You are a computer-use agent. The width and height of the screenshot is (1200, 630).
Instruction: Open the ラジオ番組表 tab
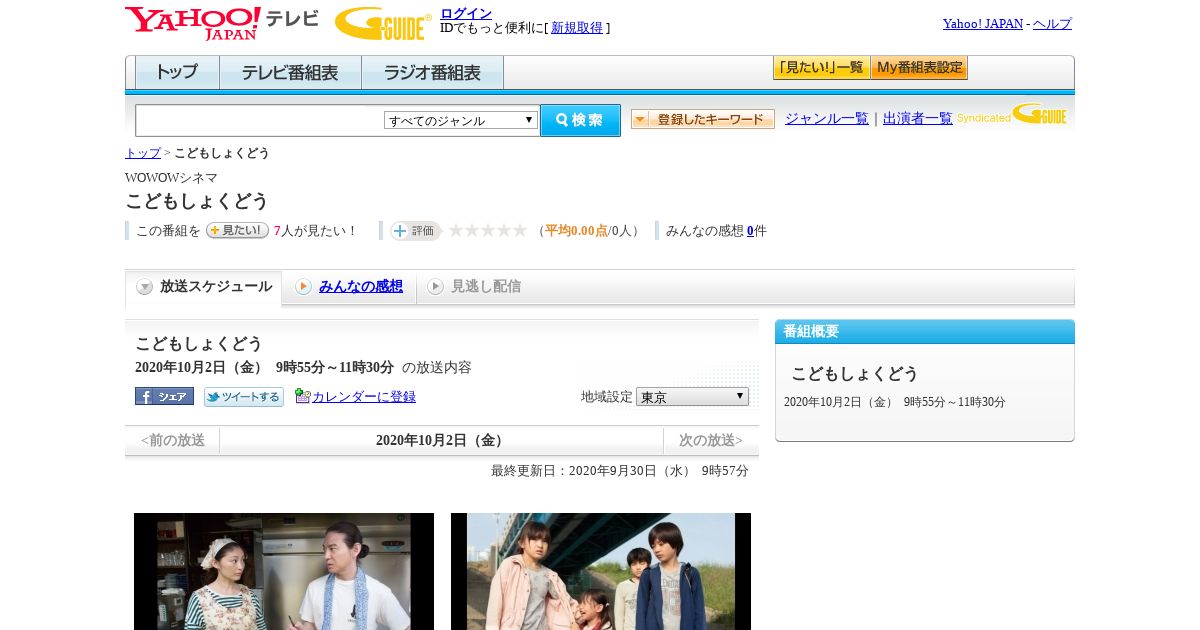click(x=432, y=73)
